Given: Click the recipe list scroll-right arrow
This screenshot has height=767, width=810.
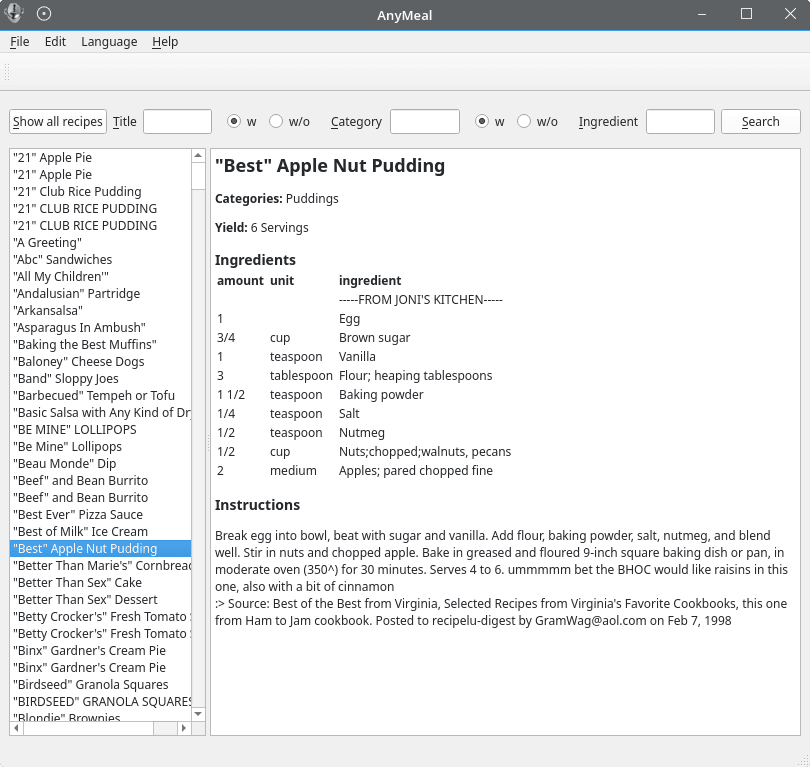Looking at the screenshot, I should point(184,728).
